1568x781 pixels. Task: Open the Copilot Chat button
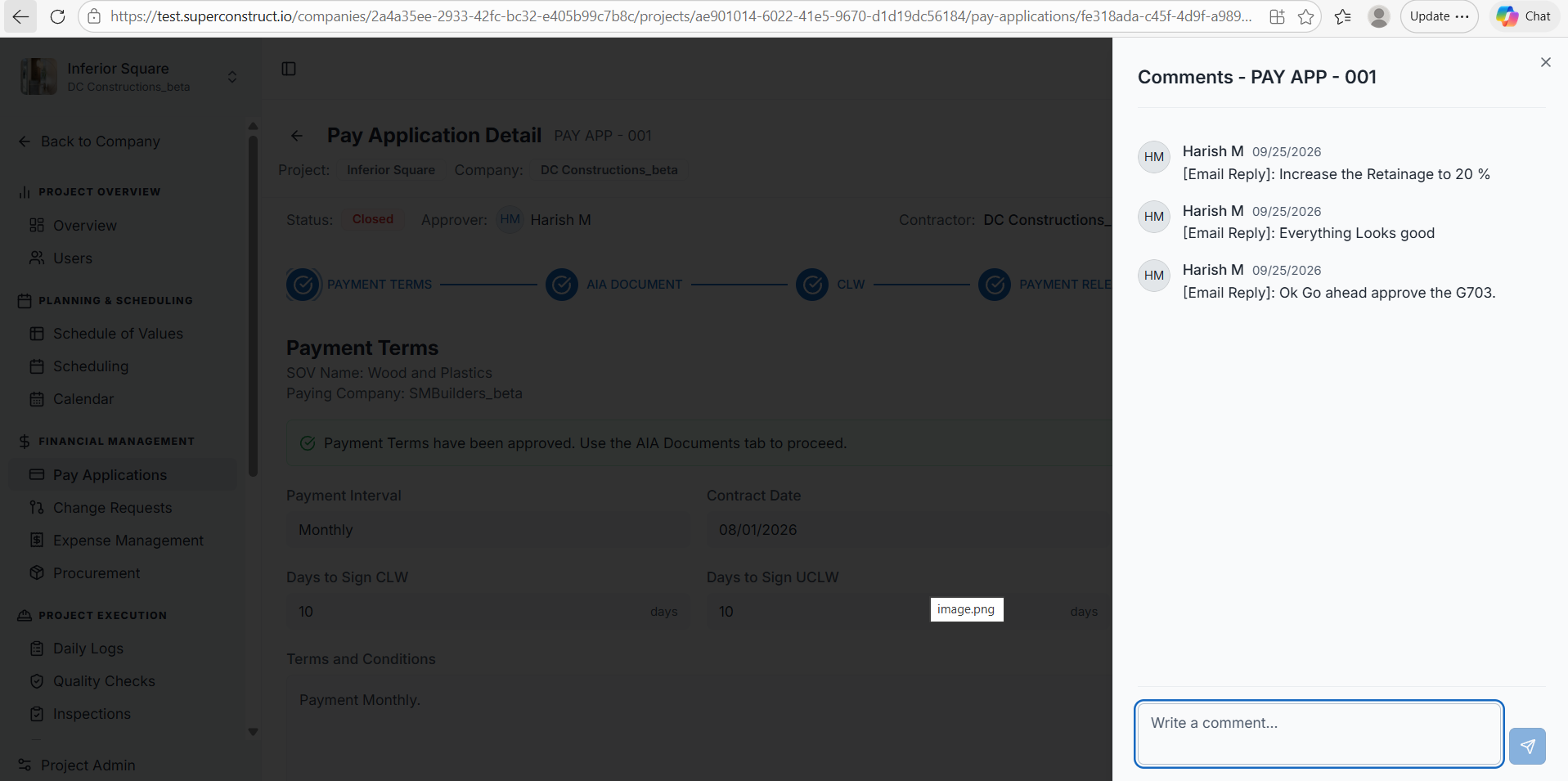(x=1525, y=16)
